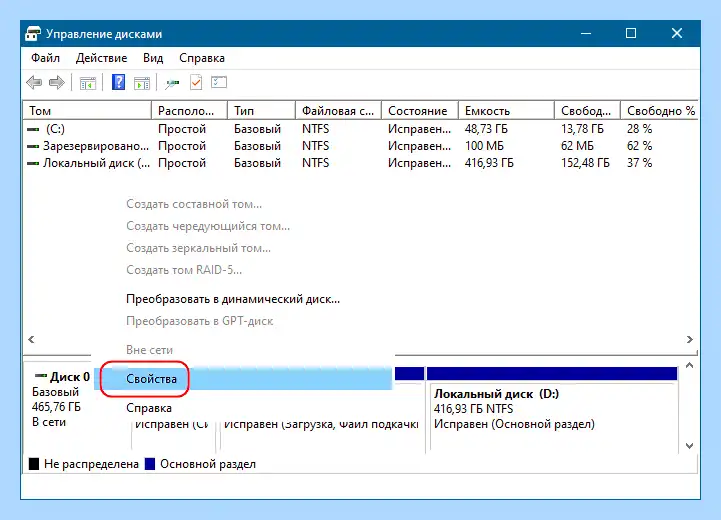The width and height of the screenshot is (721, 520).
Task: Open the Действие menu
Action: click(x=101, y=58)
